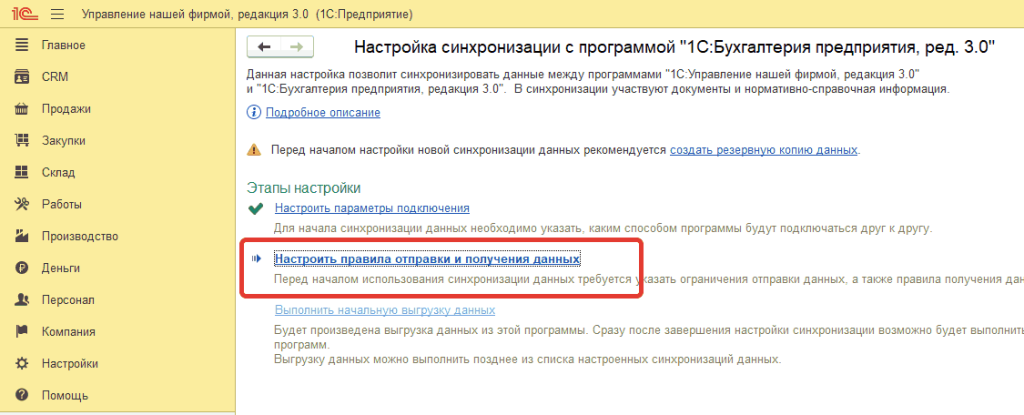Click the Деньги coin icon

coord(22,268)
